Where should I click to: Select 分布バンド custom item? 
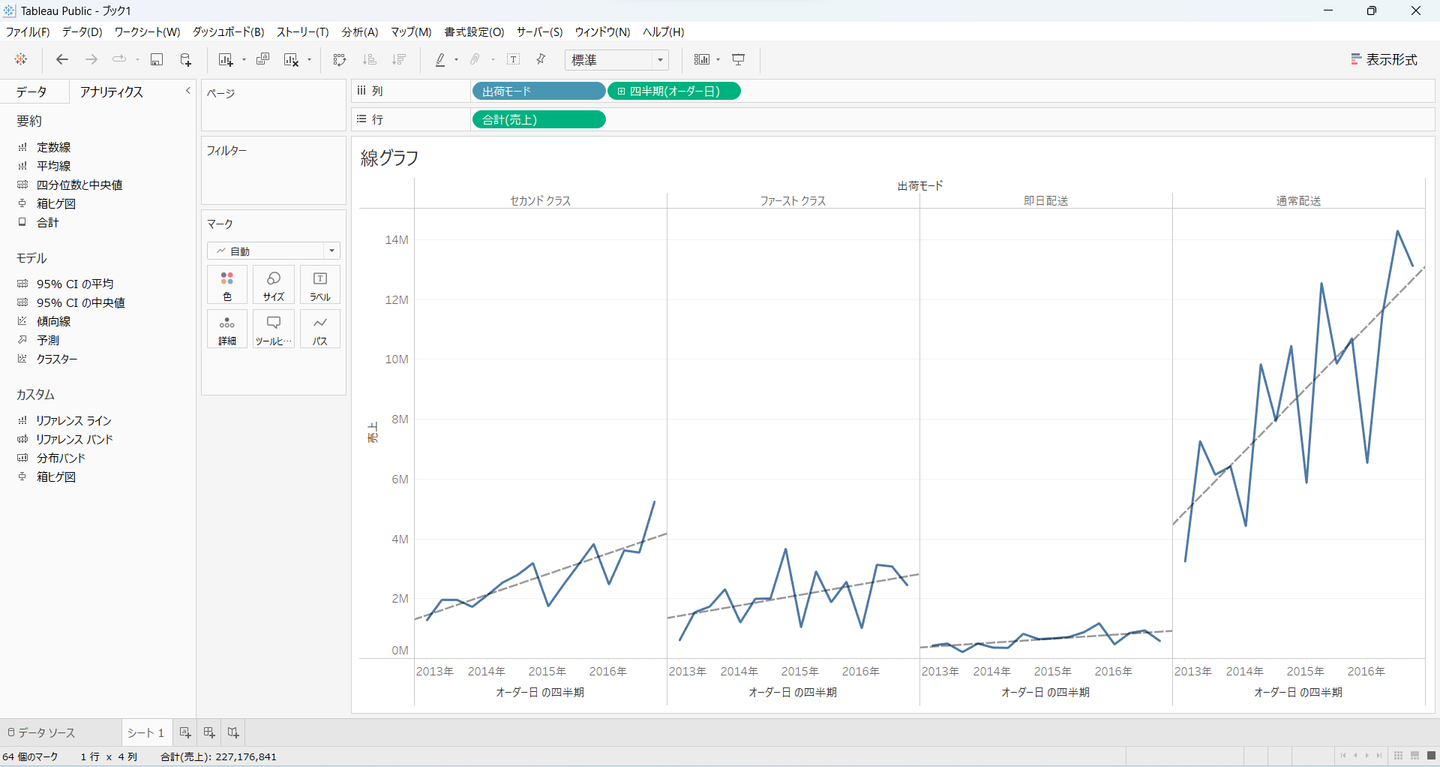(x=61, y=458)
